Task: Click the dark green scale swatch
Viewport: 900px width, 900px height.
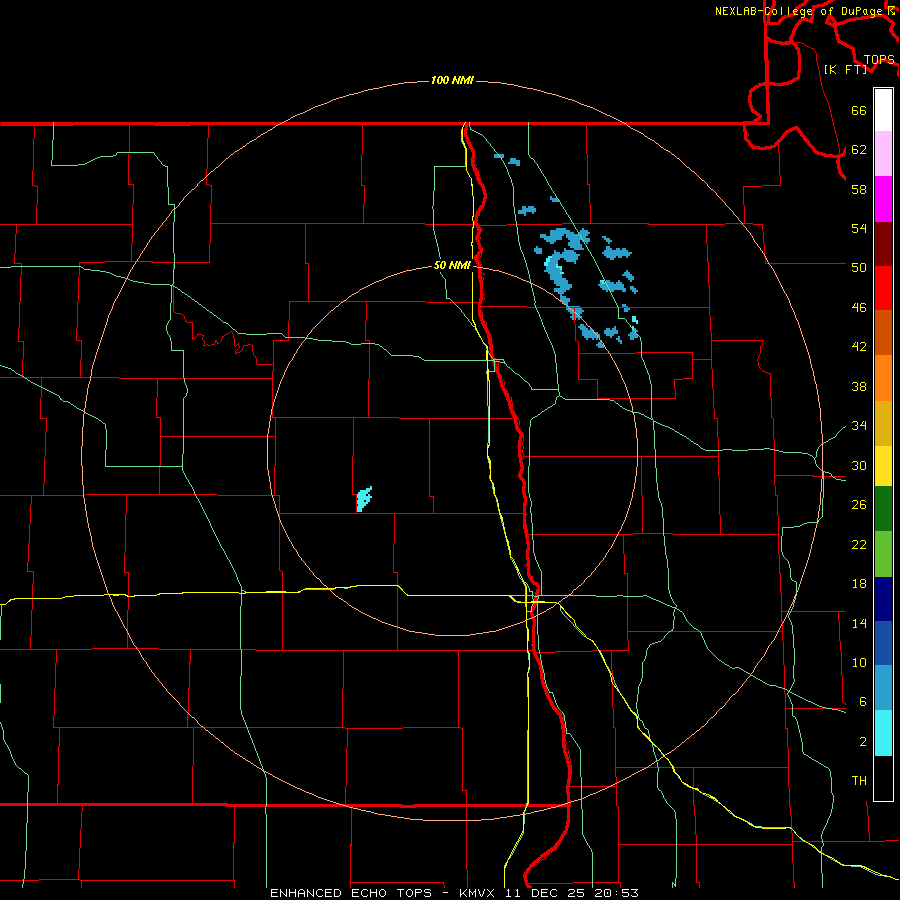Action: tap(883, 509)
